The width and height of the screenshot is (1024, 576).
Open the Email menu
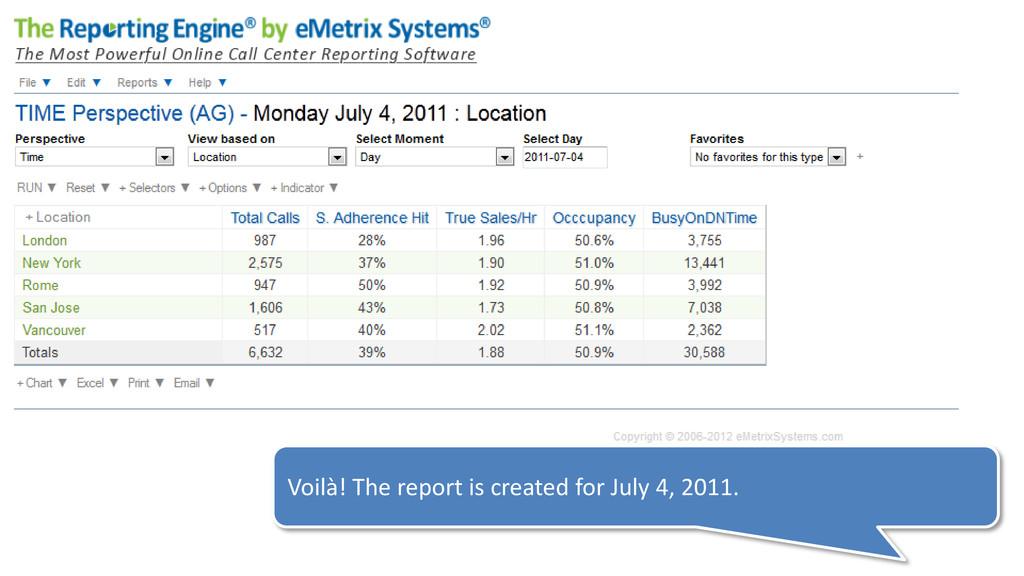(x=194, y=383)
